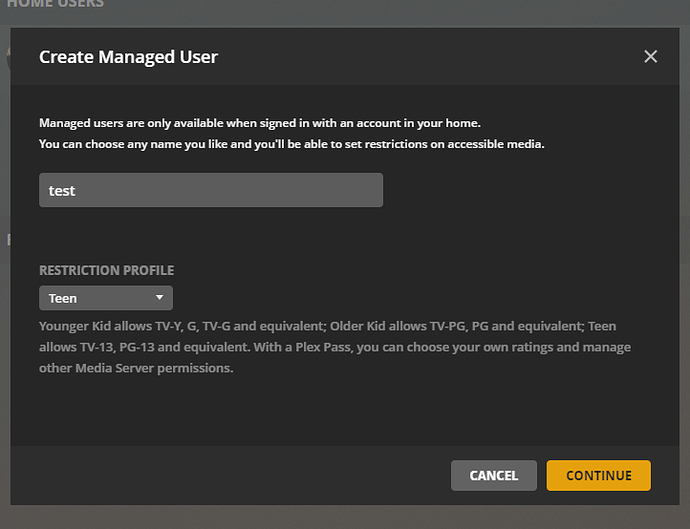Click the HOME USERS heading behind dialog
Screen dimensions: 690x529
coord(55,5)
